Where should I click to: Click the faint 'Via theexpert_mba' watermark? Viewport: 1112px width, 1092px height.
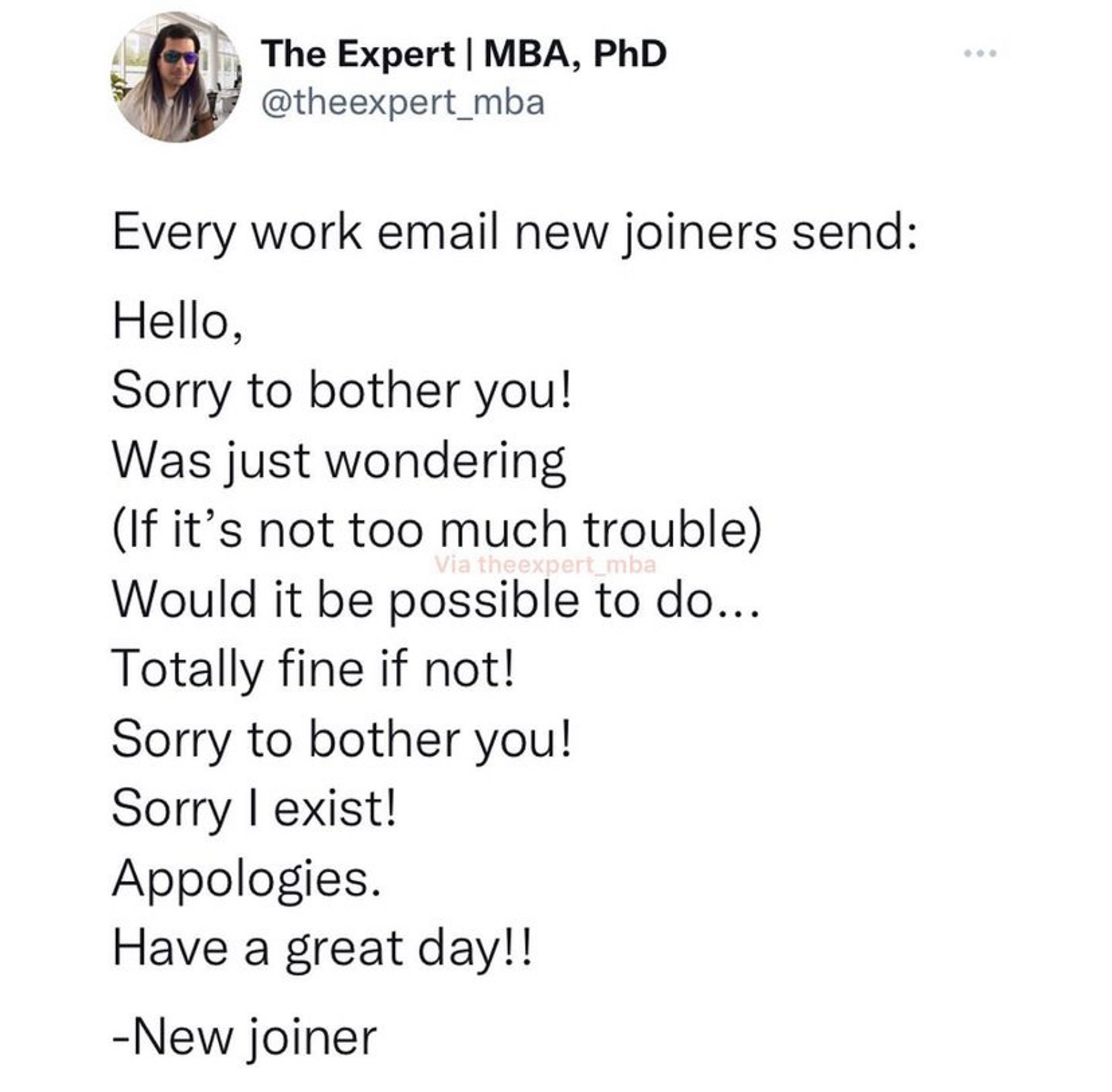545,565
